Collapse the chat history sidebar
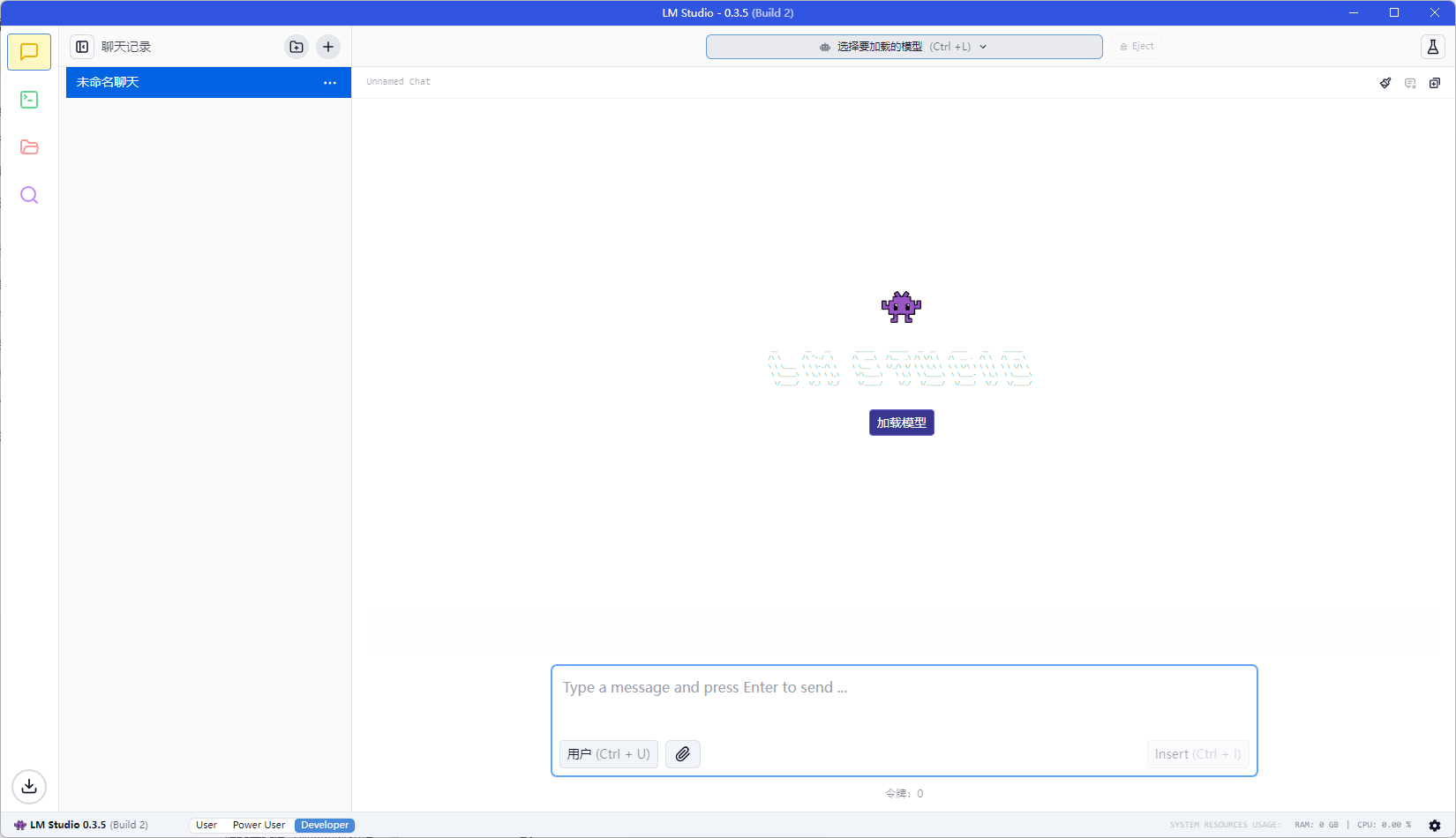The width and height of the screenshot is (1456, 838). pos(82,47)
